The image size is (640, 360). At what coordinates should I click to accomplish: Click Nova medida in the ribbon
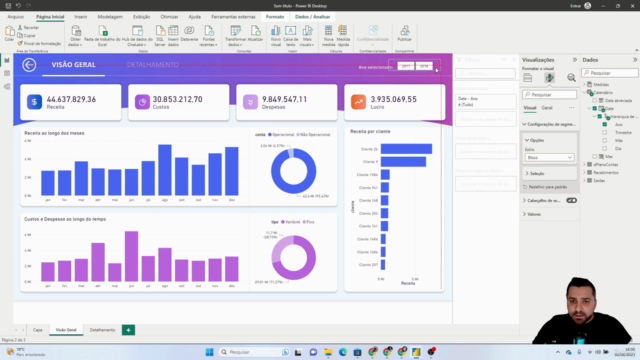click(328, 36)
